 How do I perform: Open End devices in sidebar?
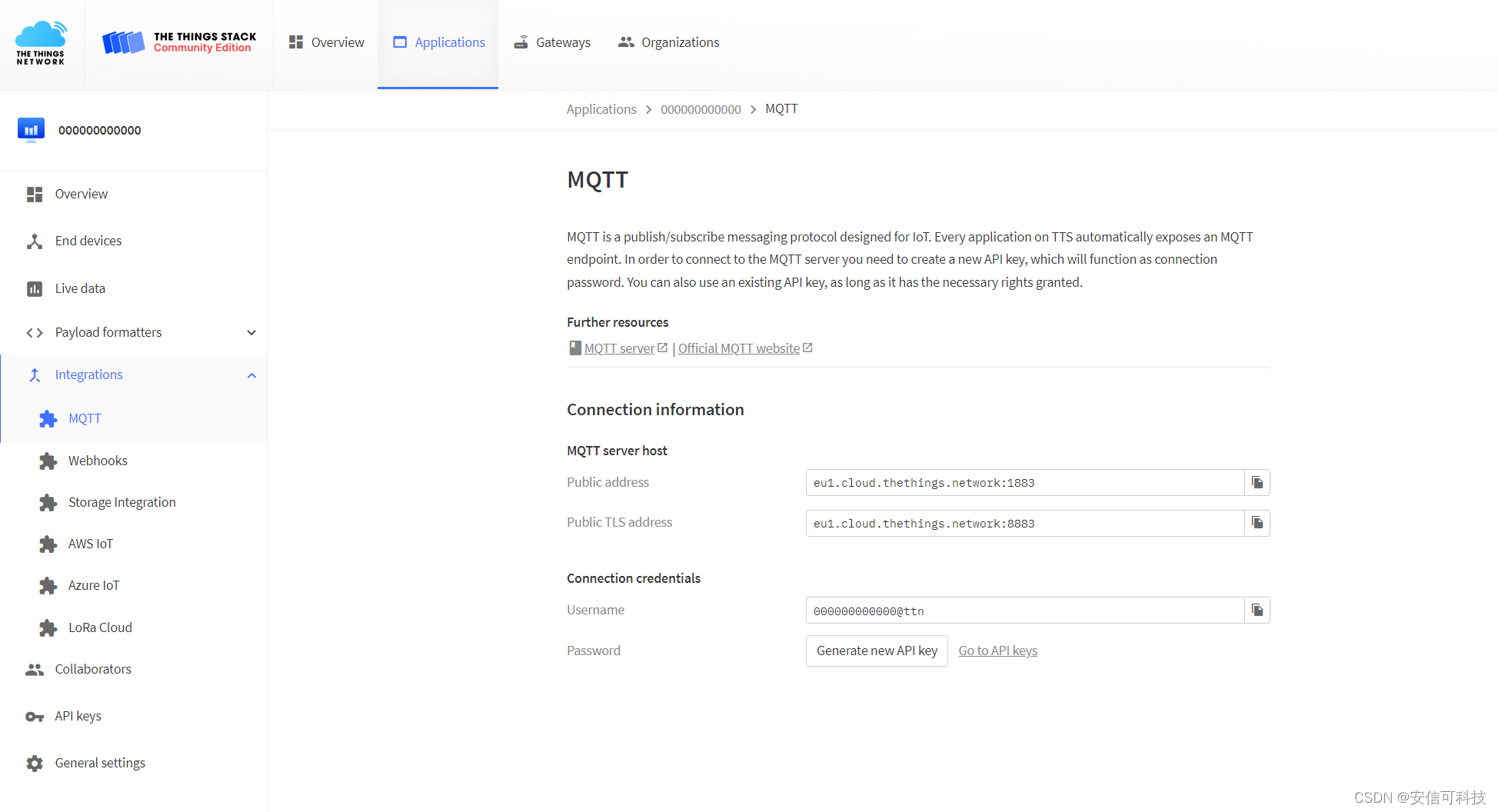click(134, 241)
